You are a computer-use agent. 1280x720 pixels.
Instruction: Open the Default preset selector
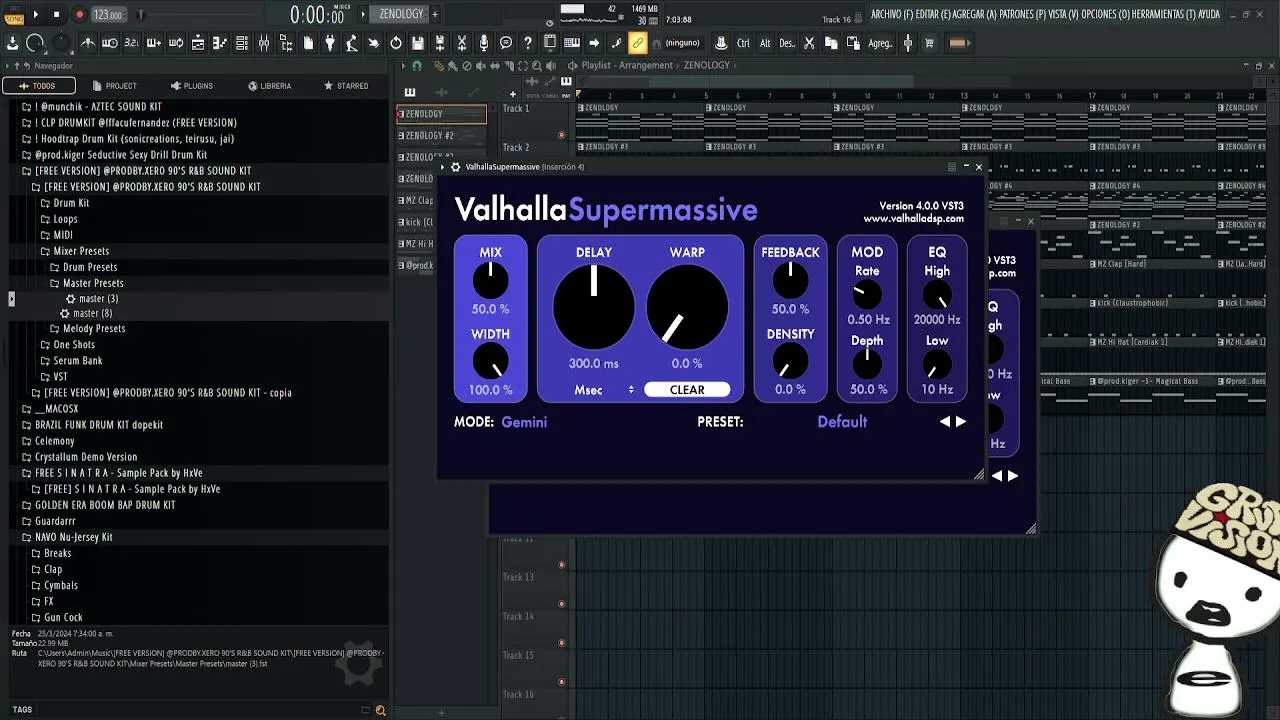tap(842, 422)
